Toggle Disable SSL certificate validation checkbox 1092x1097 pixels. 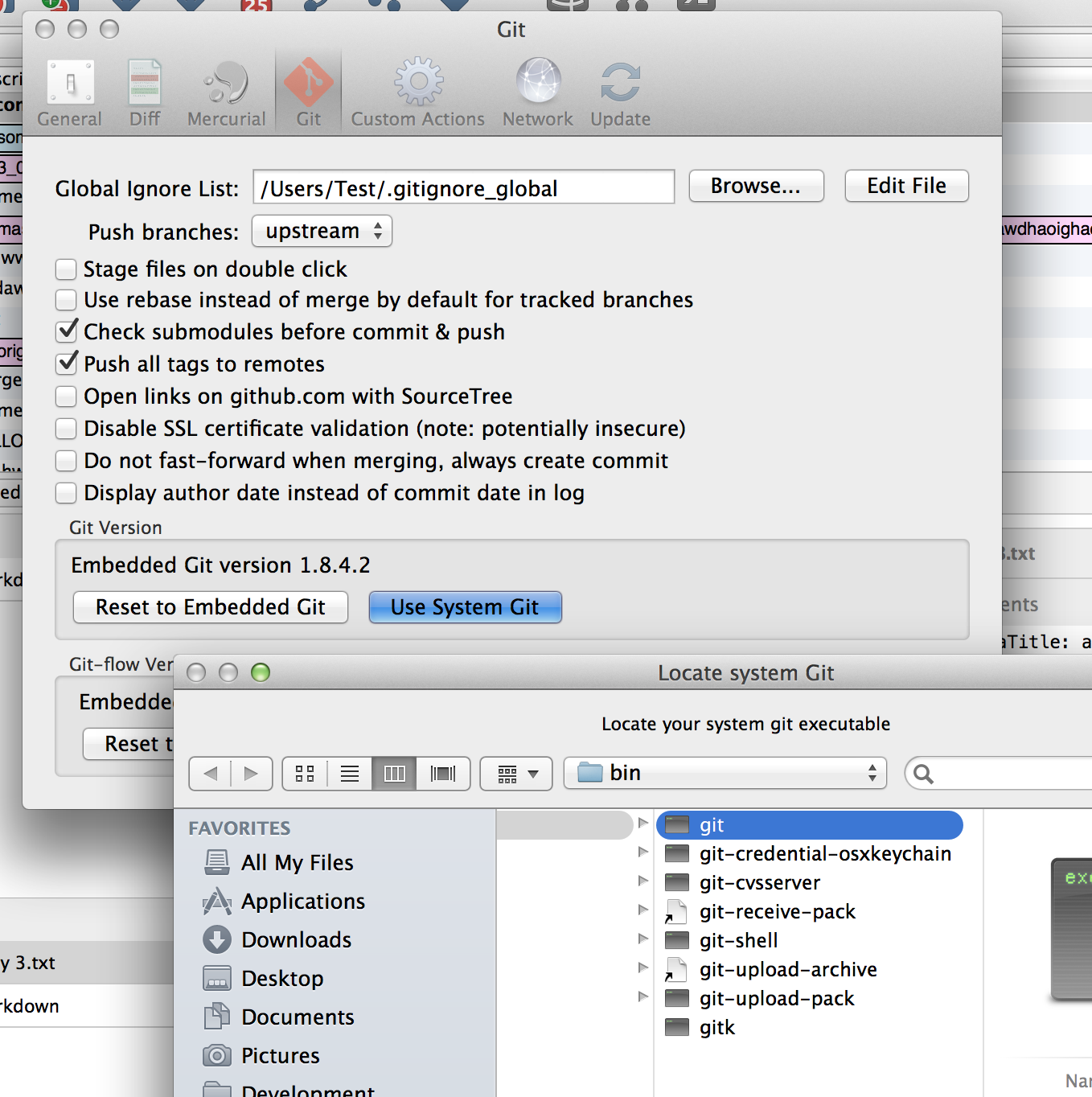click(66, 429)
